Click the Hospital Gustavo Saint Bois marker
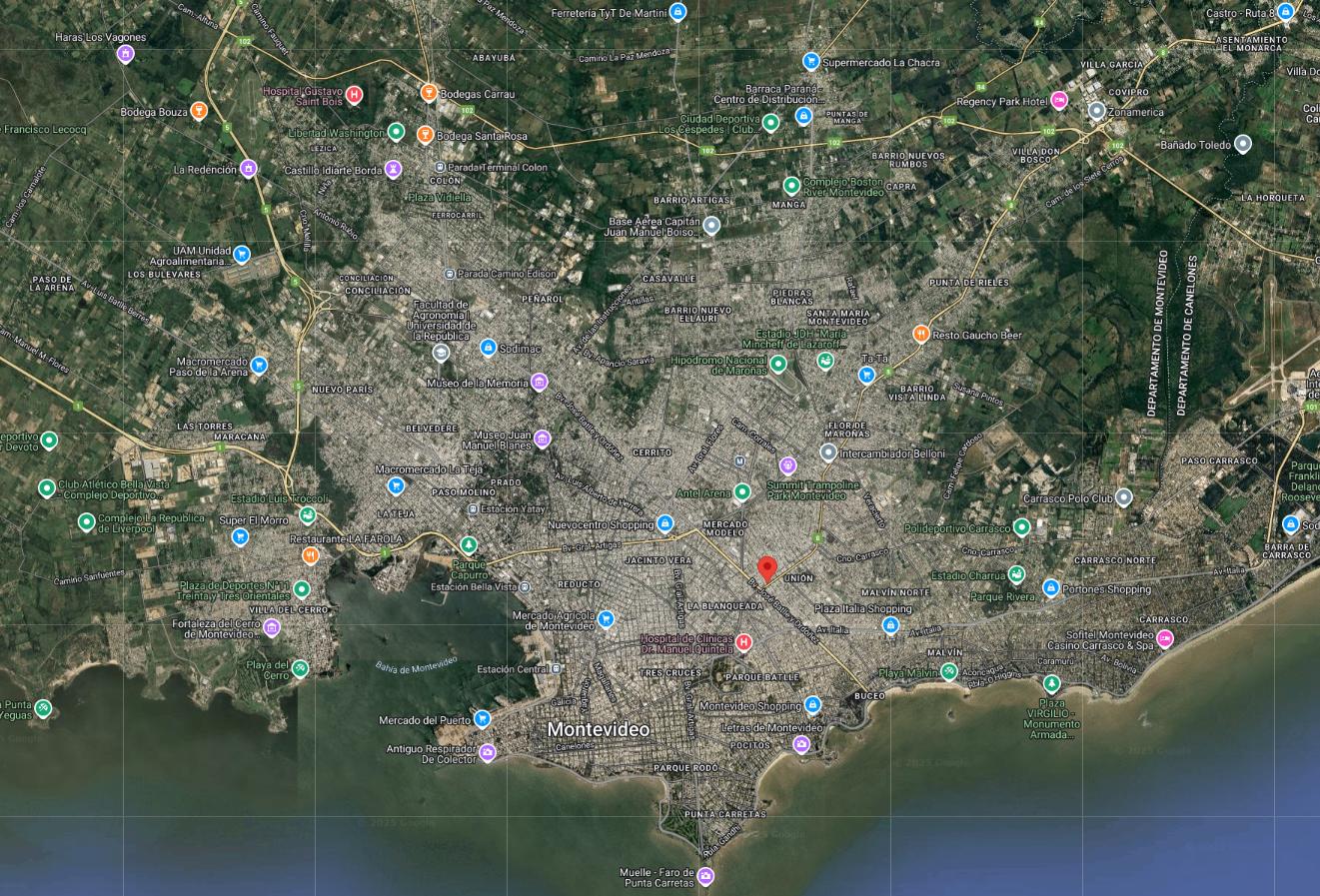Screen dimensions: 1320x896 (x=354, y=95)
